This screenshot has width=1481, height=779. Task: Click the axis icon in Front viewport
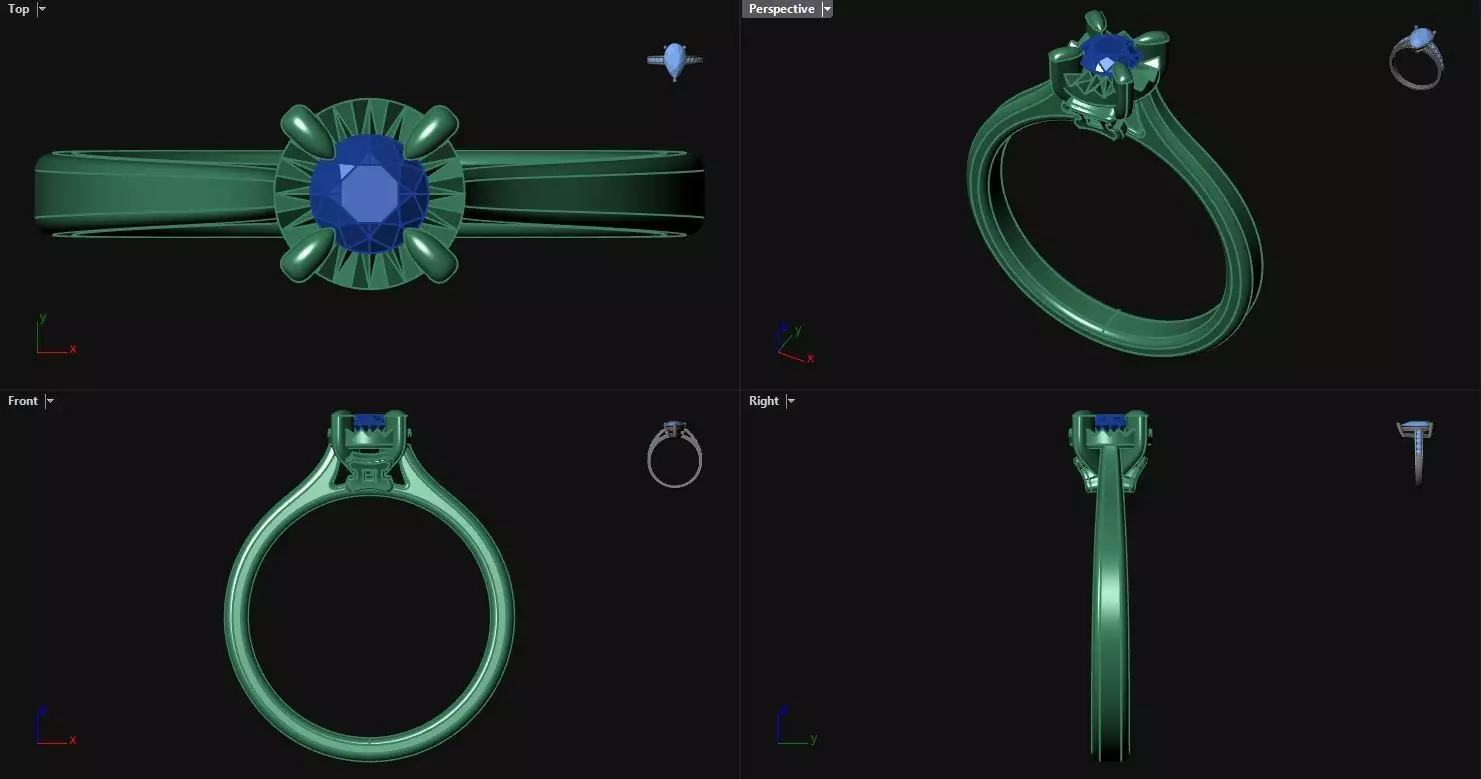[x=55, y=726]
